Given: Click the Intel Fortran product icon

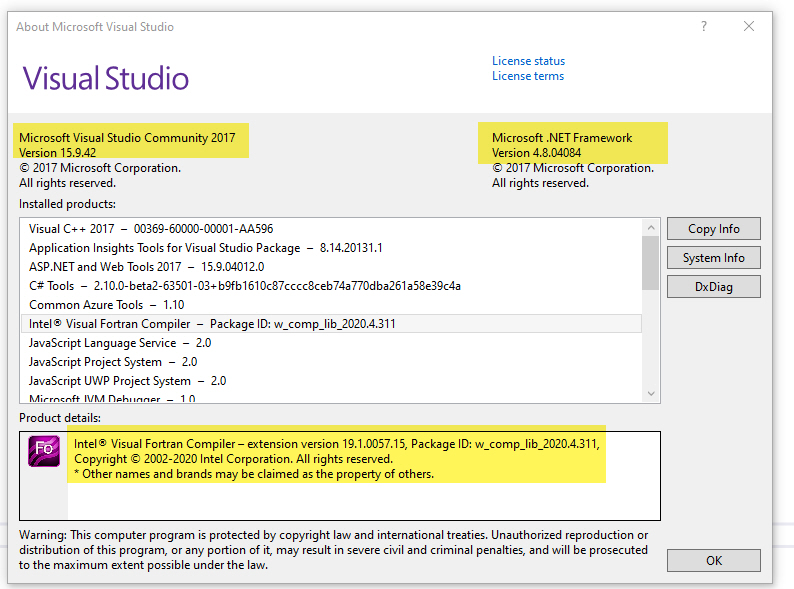Looking at the screenshot, I should 43,453.
